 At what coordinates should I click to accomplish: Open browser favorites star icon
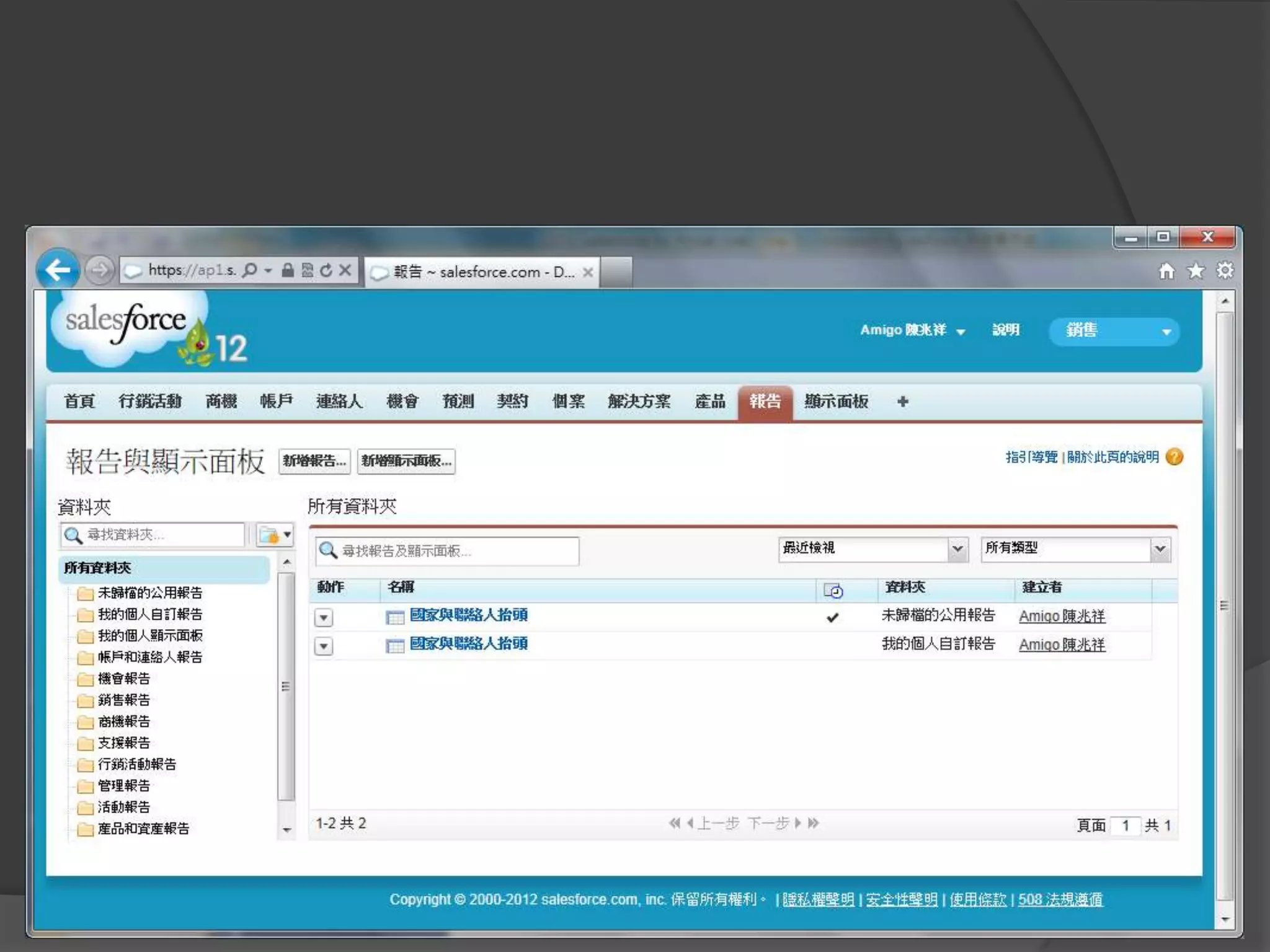point(1196,271)
